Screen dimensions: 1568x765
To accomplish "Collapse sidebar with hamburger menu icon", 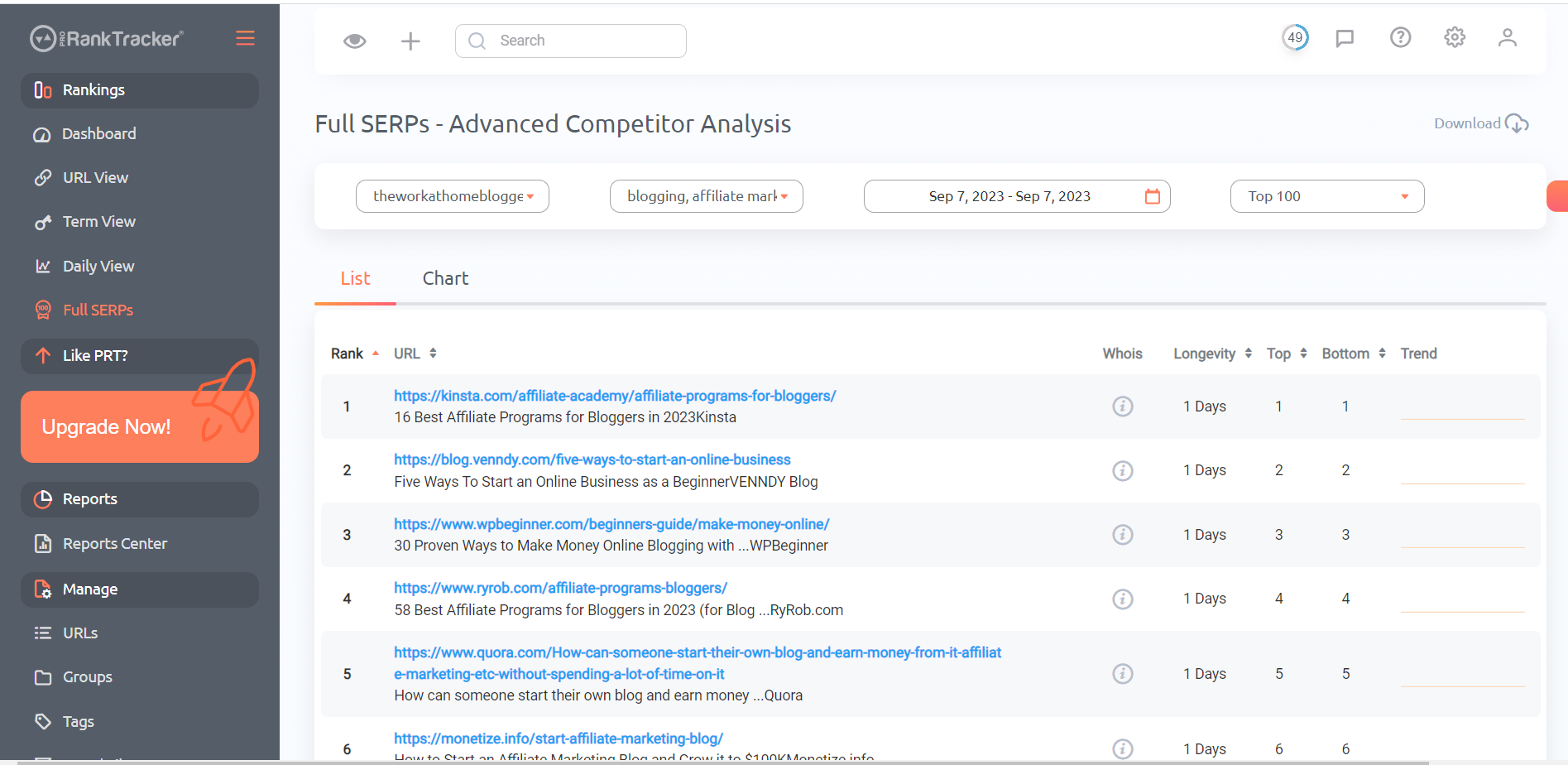I will pyautogui.click(x=245, y=38).
